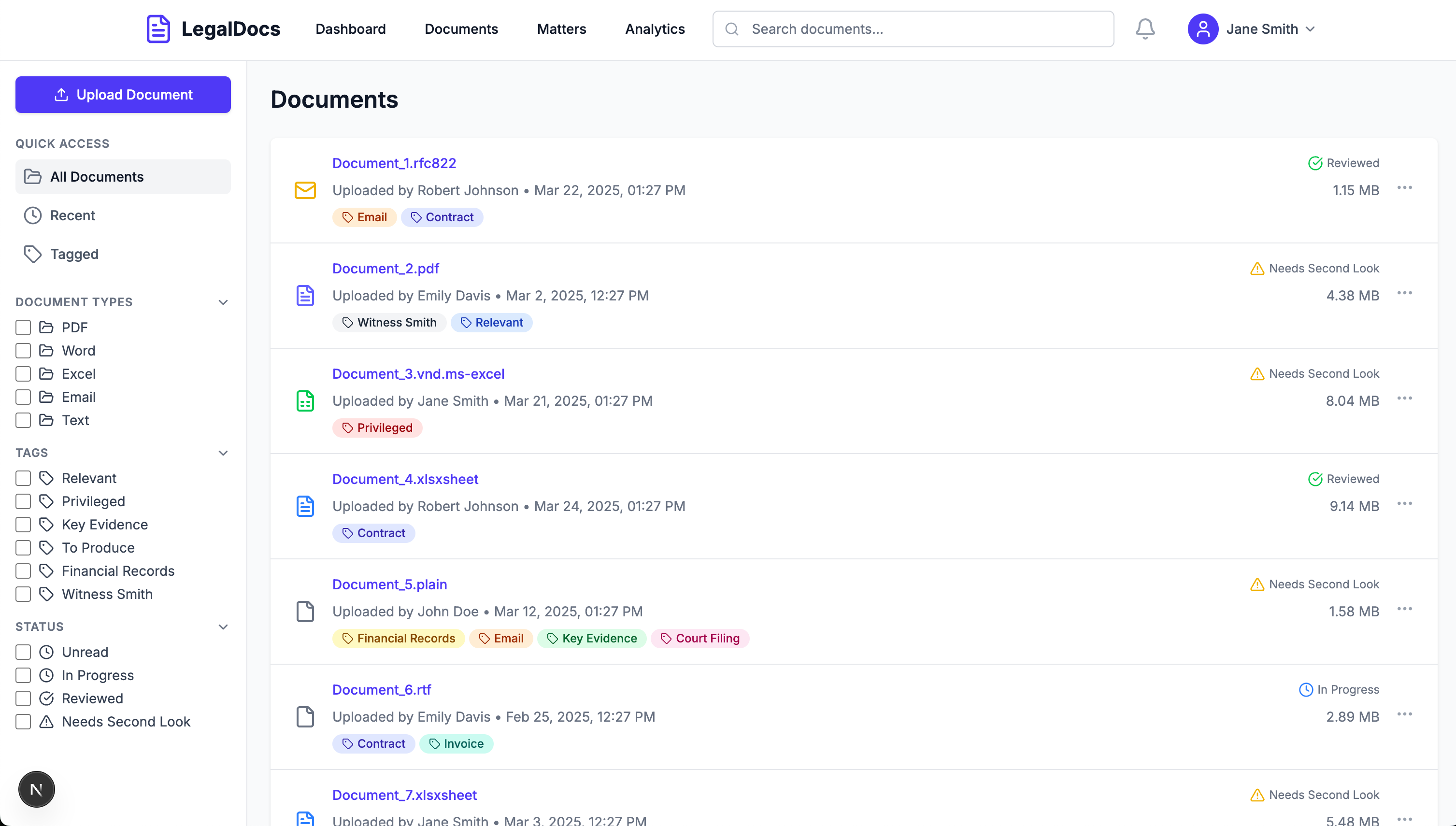Open the notifications bell

[x=1144, y=29]
